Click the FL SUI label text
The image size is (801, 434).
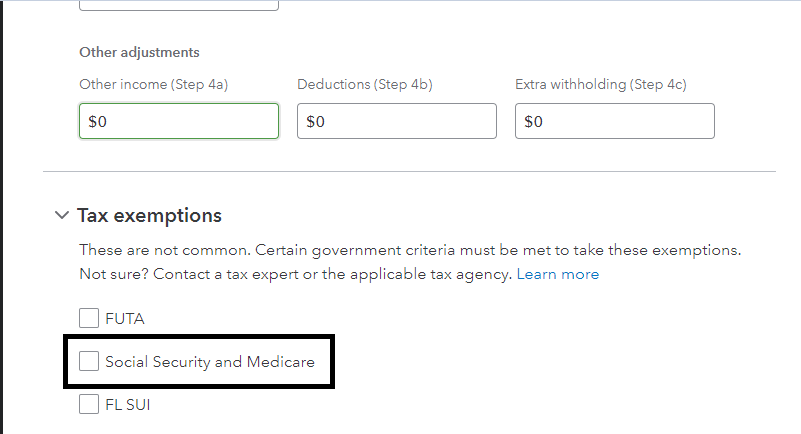[x=127, y=405]
